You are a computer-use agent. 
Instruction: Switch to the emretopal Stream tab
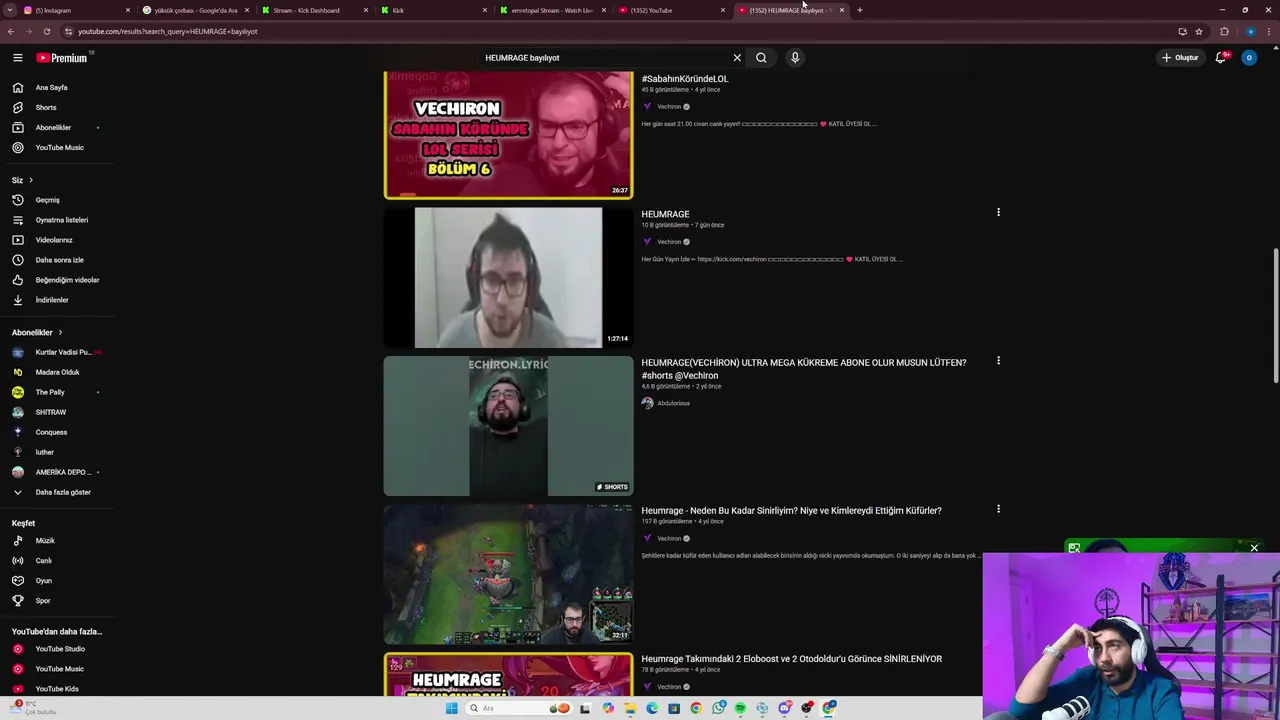[x=552, y=10]
